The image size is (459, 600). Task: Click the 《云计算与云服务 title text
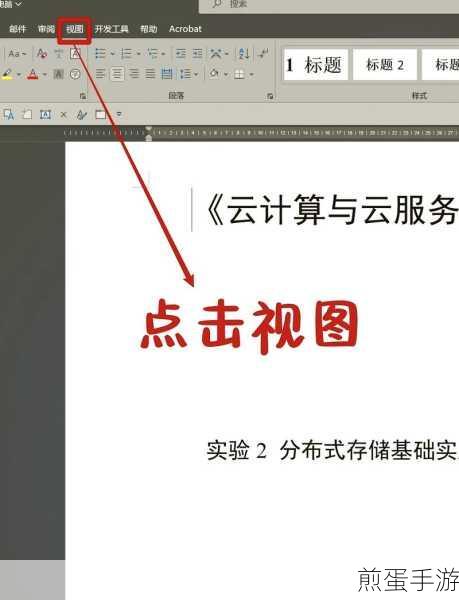(332, 210)
